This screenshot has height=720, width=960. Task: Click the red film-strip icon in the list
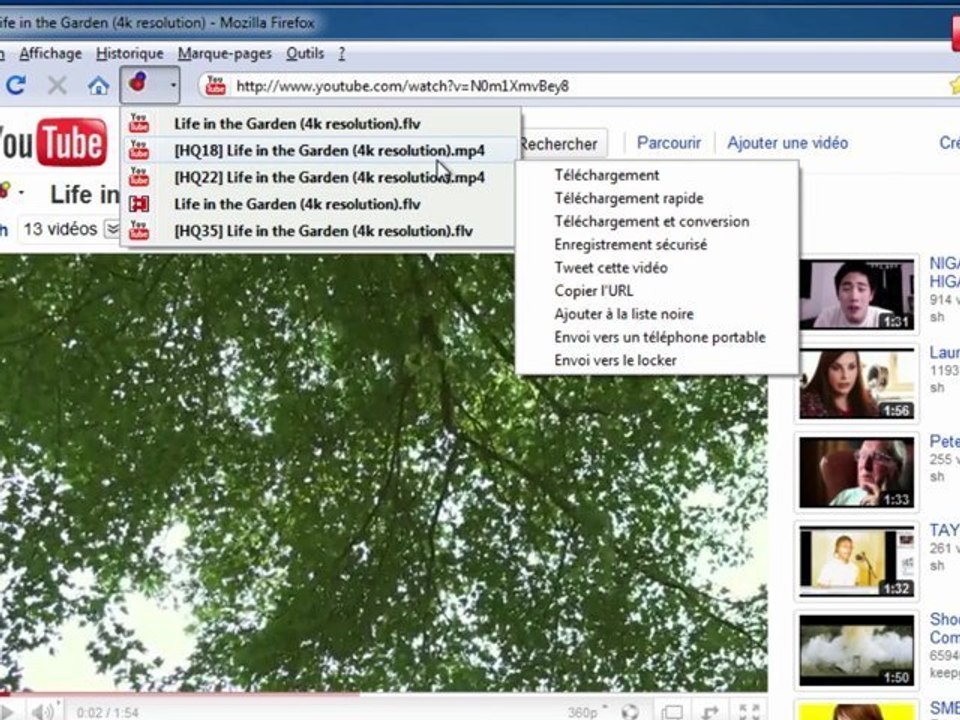pyautogui.click(x=139, y=204)
